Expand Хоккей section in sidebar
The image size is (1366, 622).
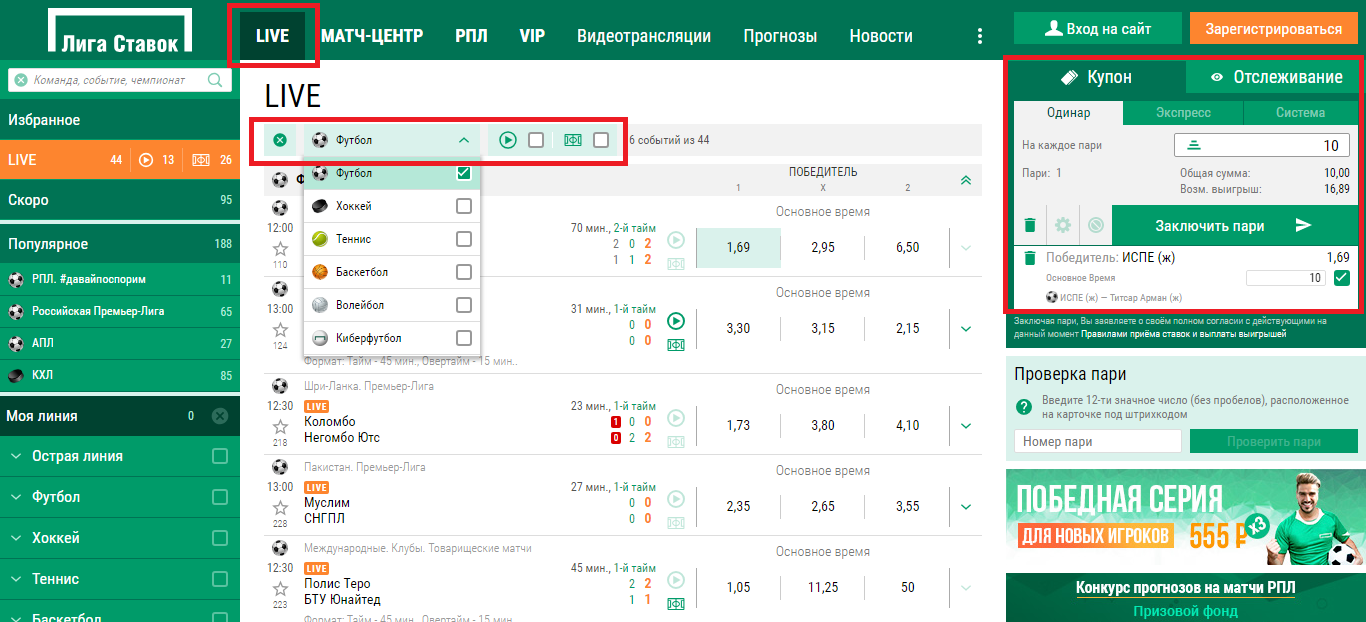point(16,538)
